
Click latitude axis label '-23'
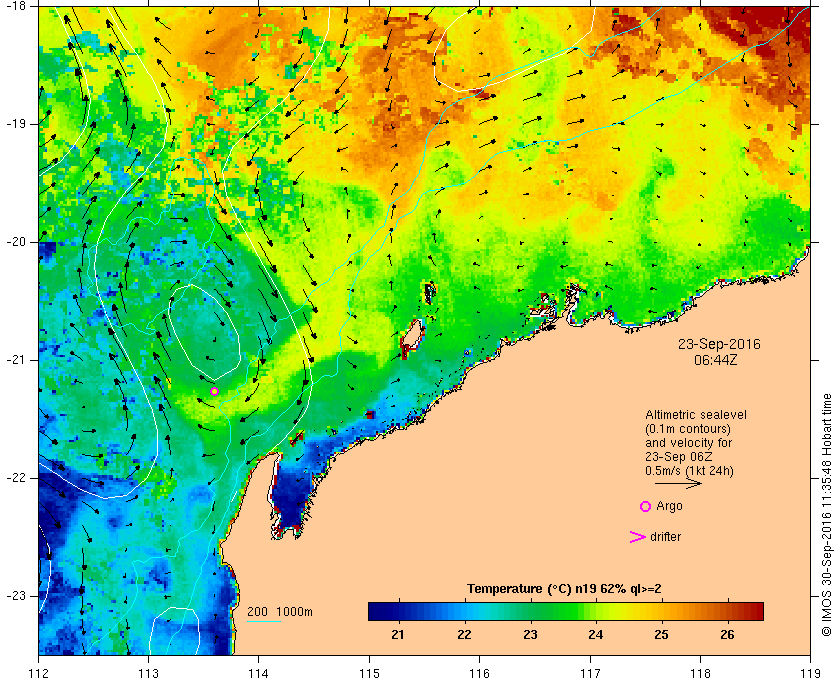pos(16,596)
